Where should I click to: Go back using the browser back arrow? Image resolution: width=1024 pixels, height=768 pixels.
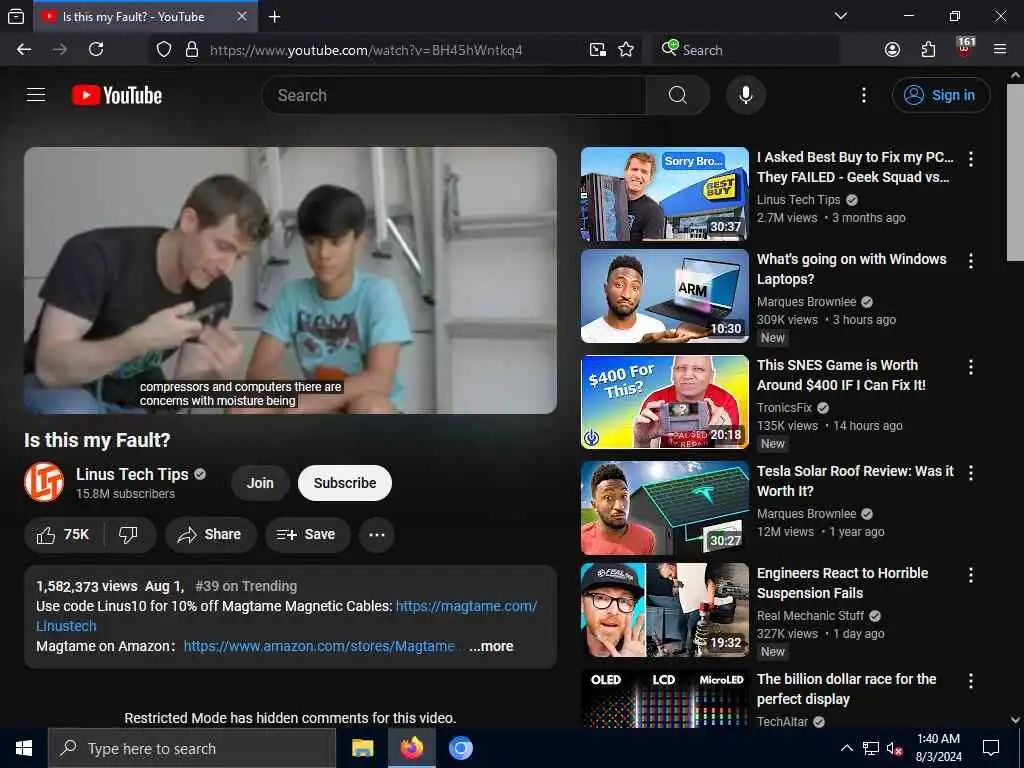(x=24, y=50)
